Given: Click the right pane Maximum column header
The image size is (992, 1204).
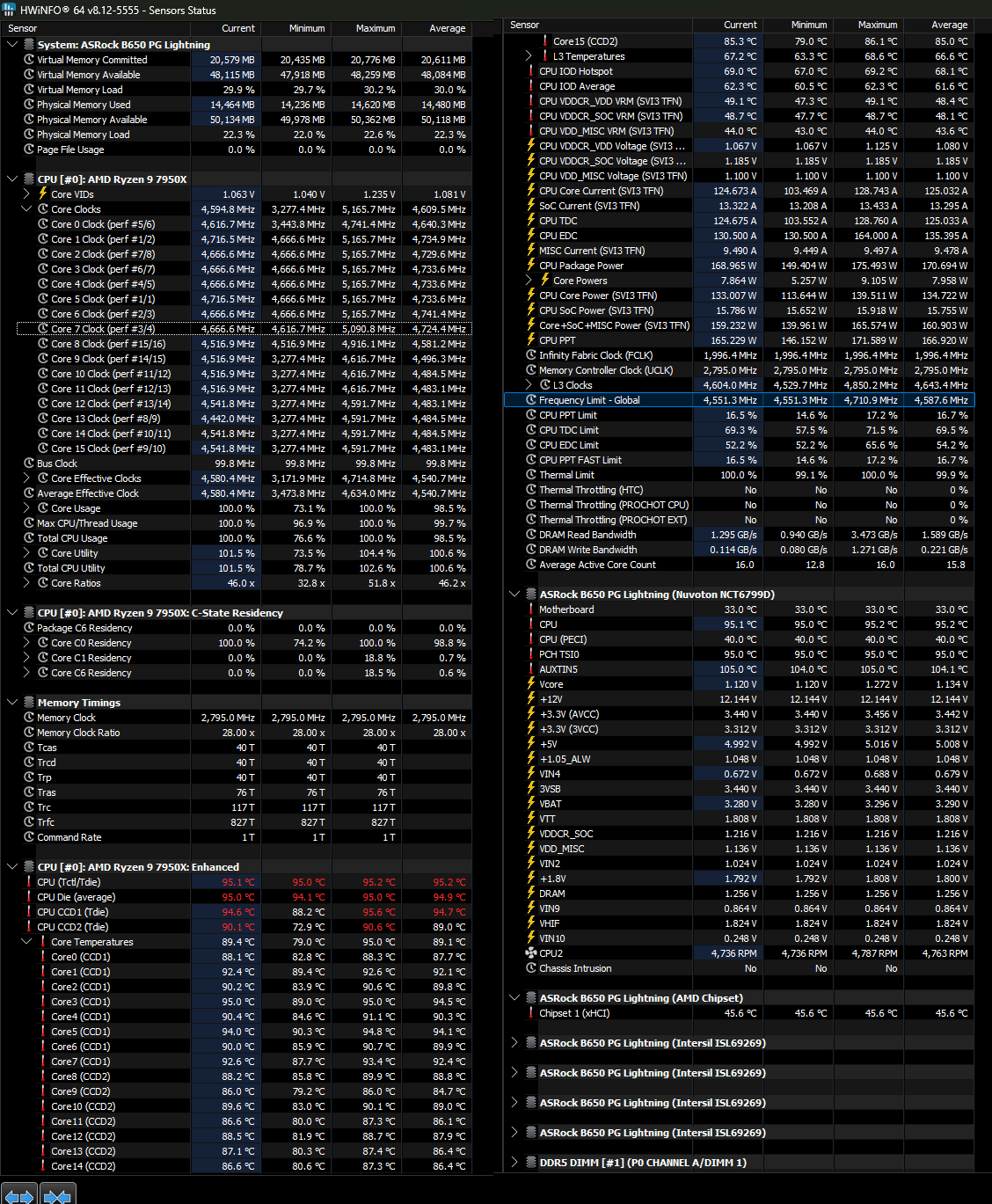Looking at the screenshot, I should pyautogui.click(x=868, y=25).
